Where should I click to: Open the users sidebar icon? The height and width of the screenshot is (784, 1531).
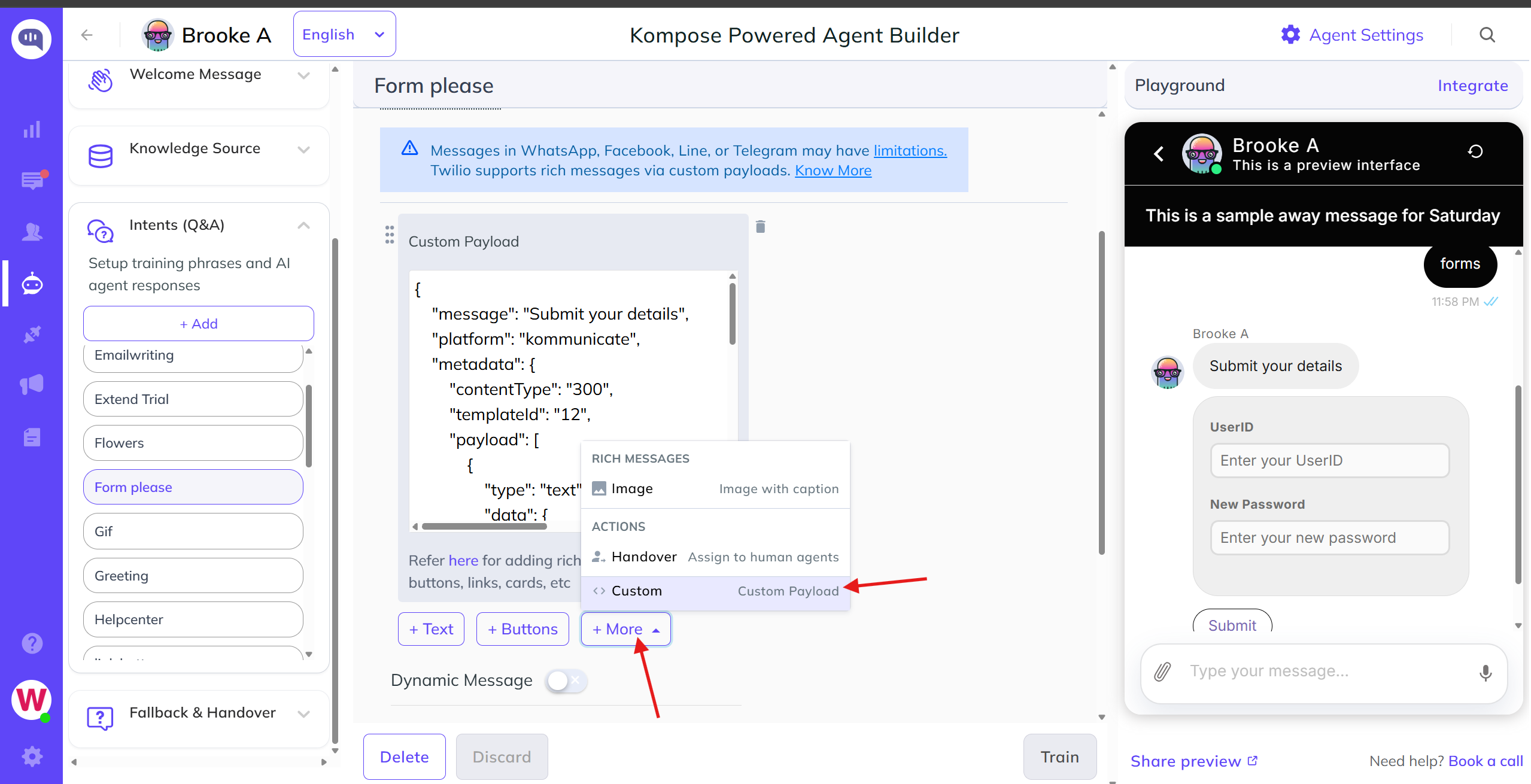pyautogui.click(x=32, y=232)
